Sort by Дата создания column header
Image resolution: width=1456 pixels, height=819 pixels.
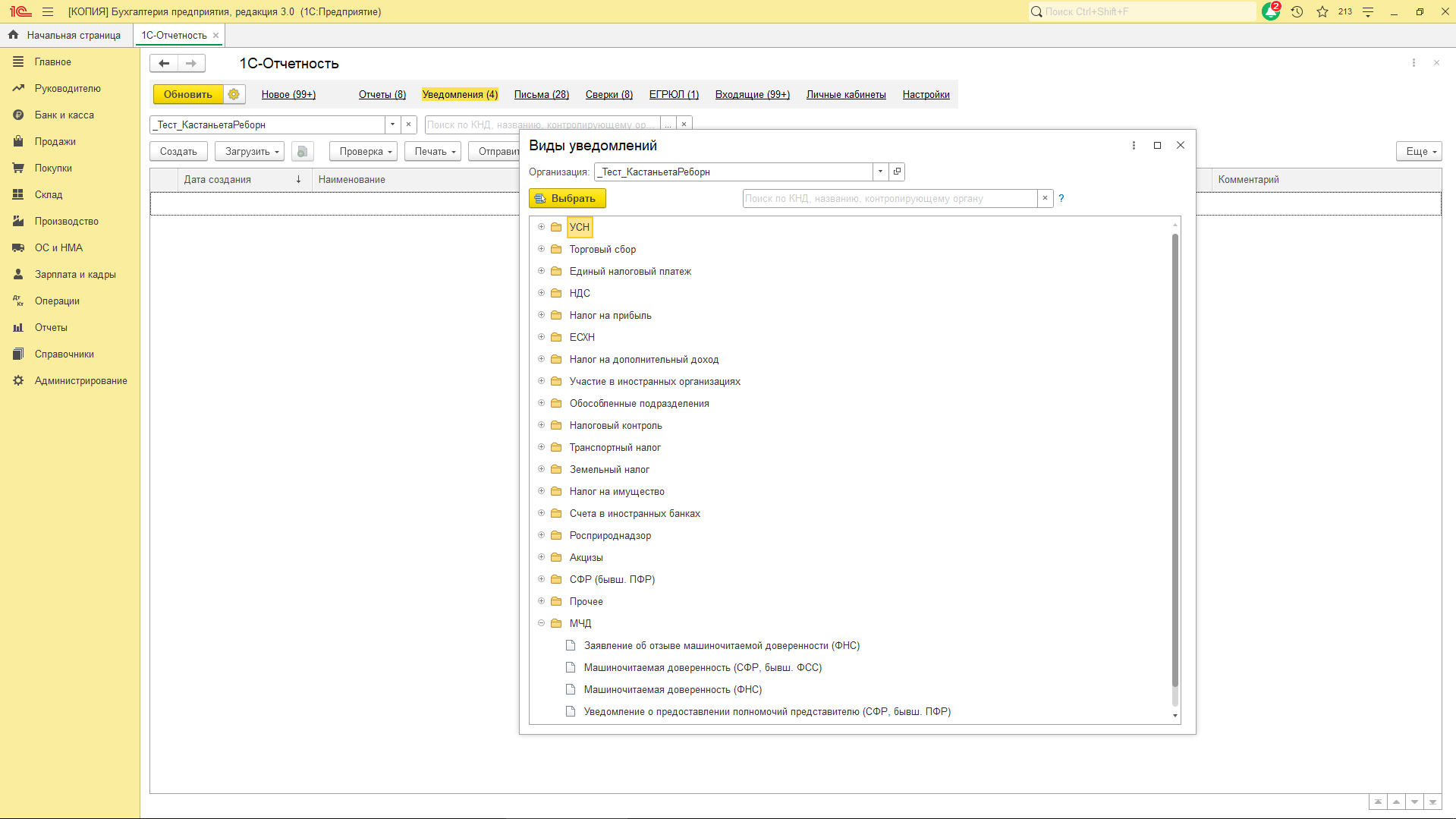243,180
